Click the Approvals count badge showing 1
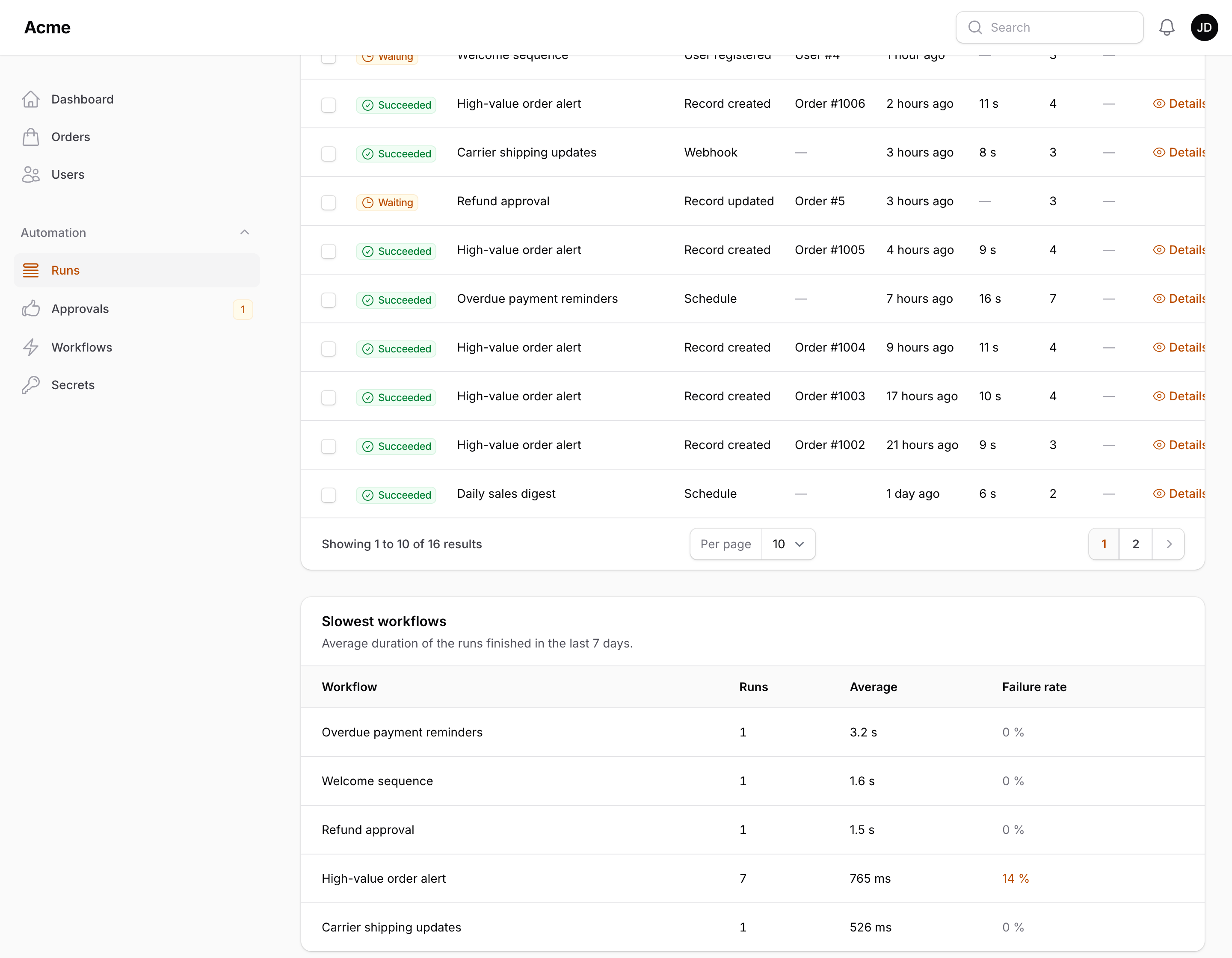The width and height of the screenshot is (1232, 958). click(243, 310)
